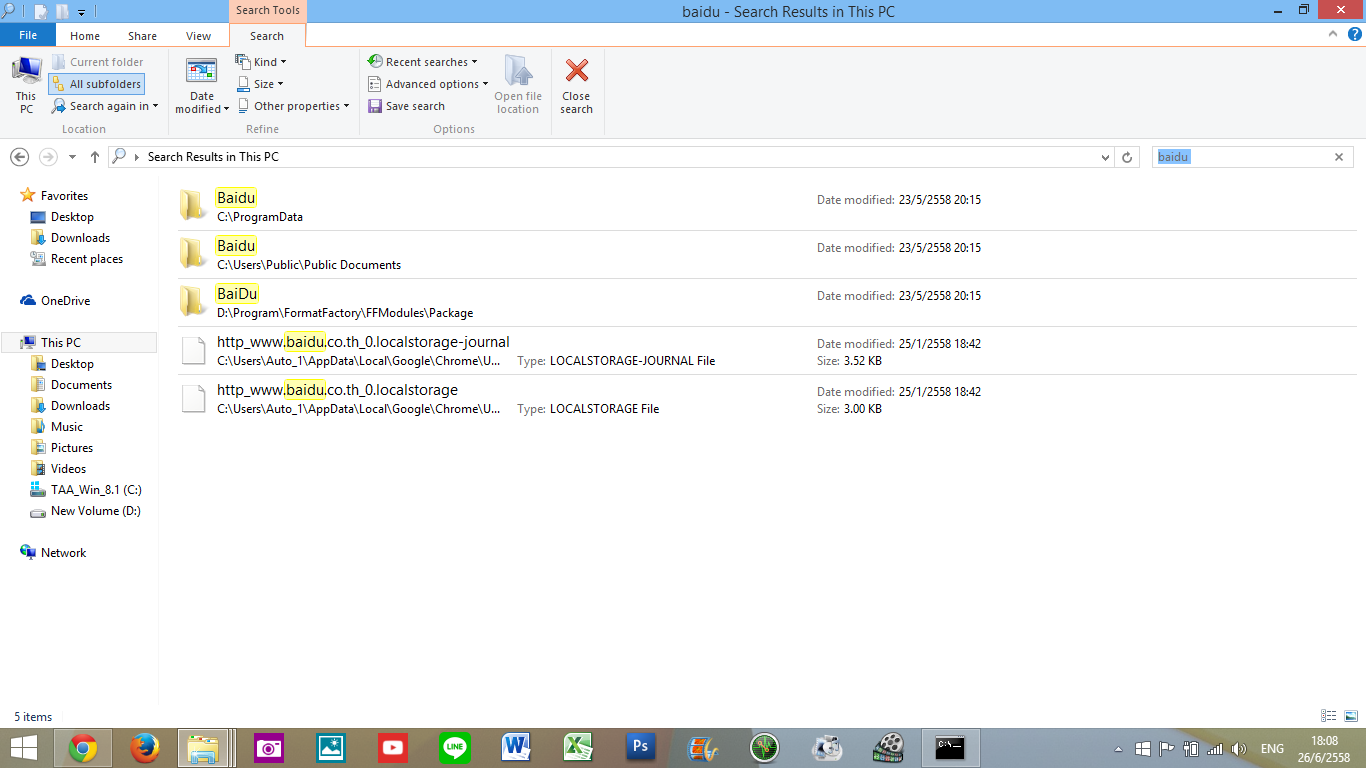Switch to large thumbnails view using status bar icon
1366x768 pixels.
(1351, 716)
